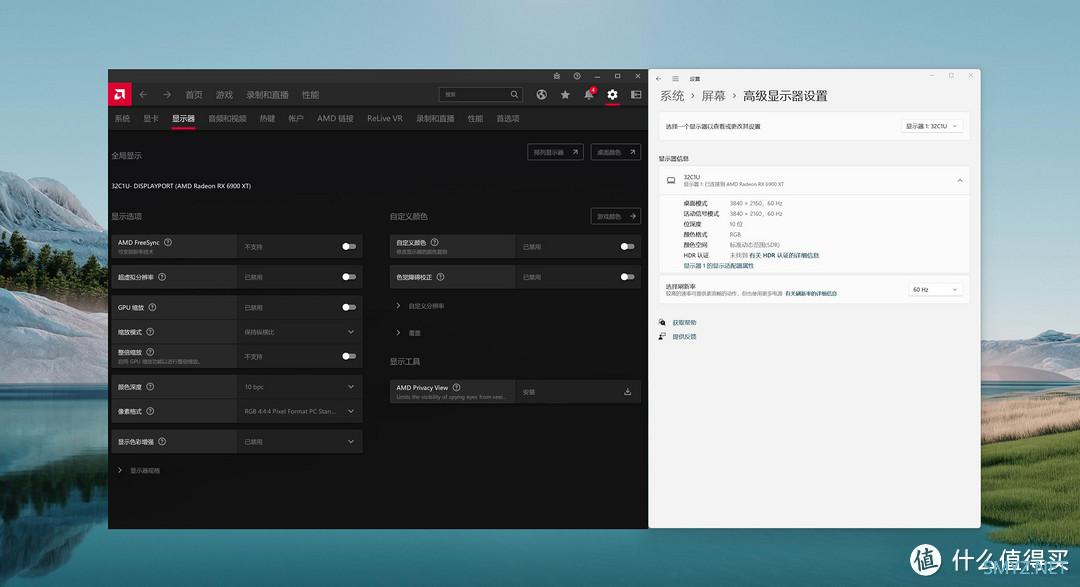Toggle the AMD FreeSync switch
The width and height of the screenshot is (1080, 587).
[349, 247]
